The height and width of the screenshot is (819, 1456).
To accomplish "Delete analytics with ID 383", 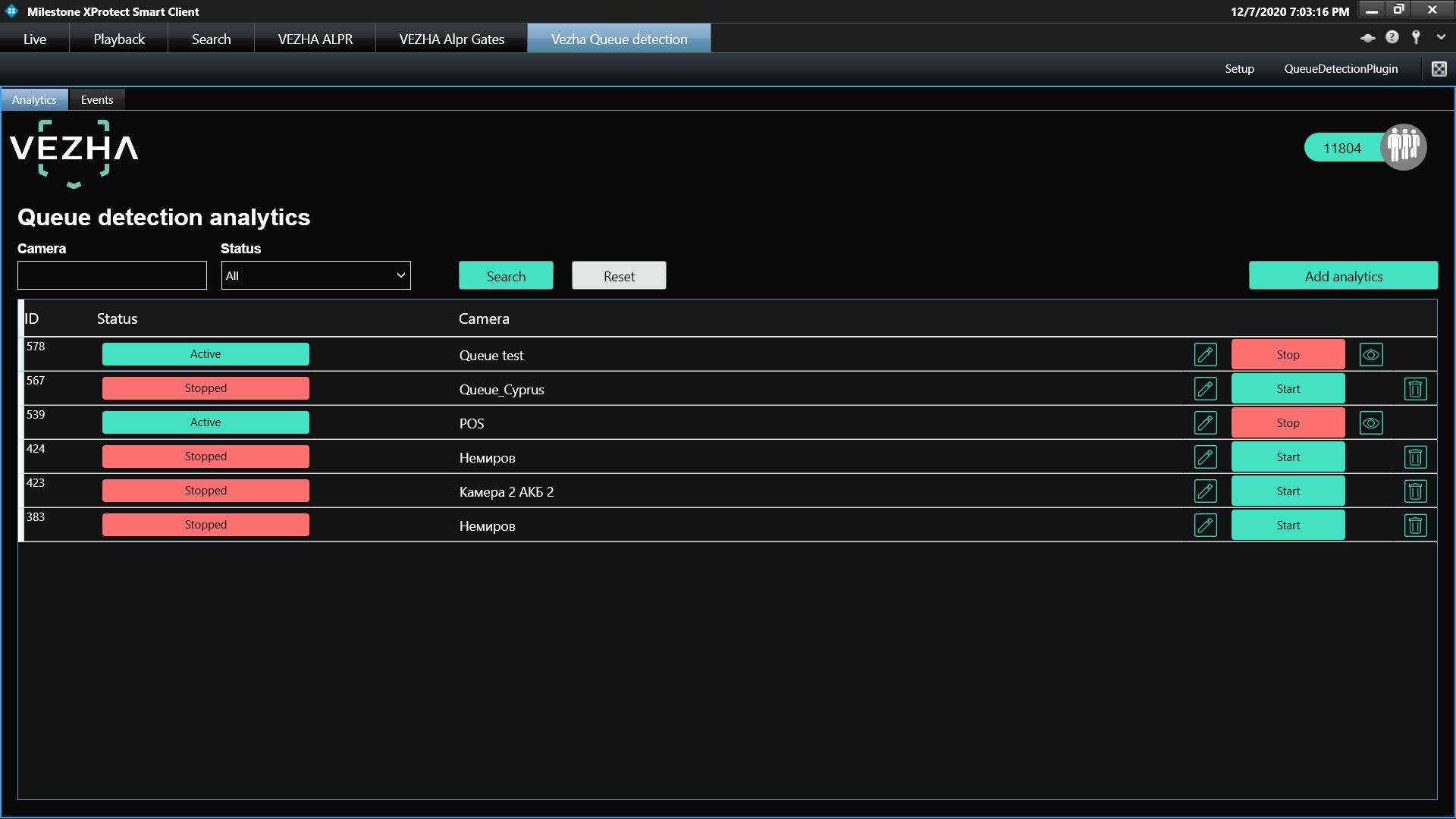I will (1415, 526).
